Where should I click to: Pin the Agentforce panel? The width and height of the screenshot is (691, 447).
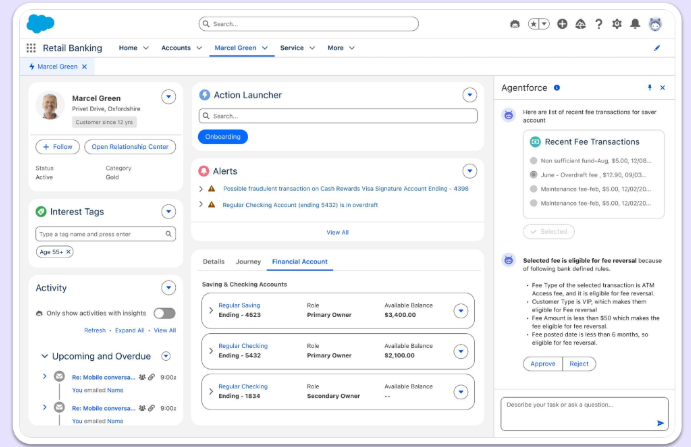click(650, 88)
